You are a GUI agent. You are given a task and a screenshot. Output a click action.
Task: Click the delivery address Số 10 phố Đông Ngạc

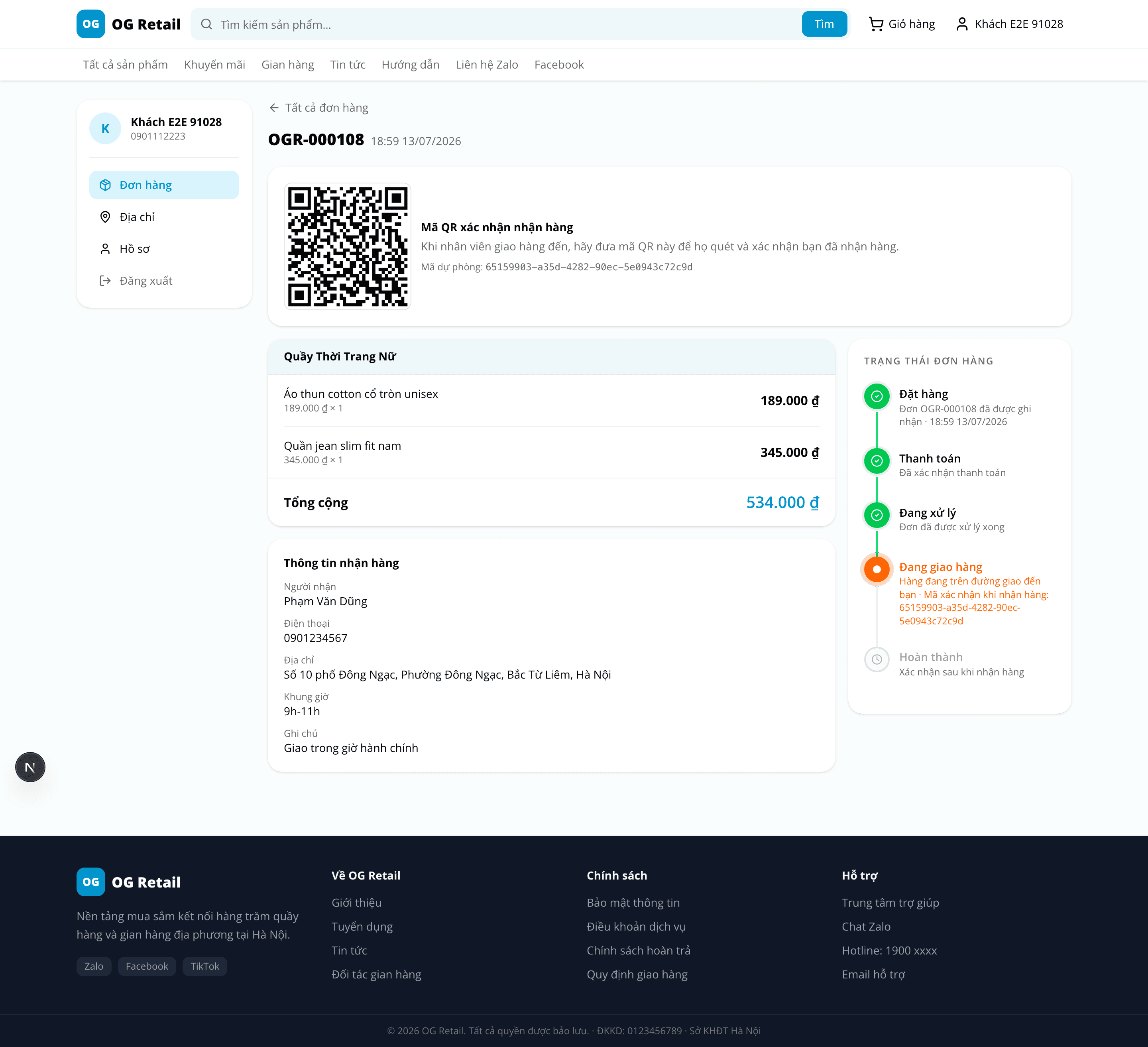(x=448, y=675)
